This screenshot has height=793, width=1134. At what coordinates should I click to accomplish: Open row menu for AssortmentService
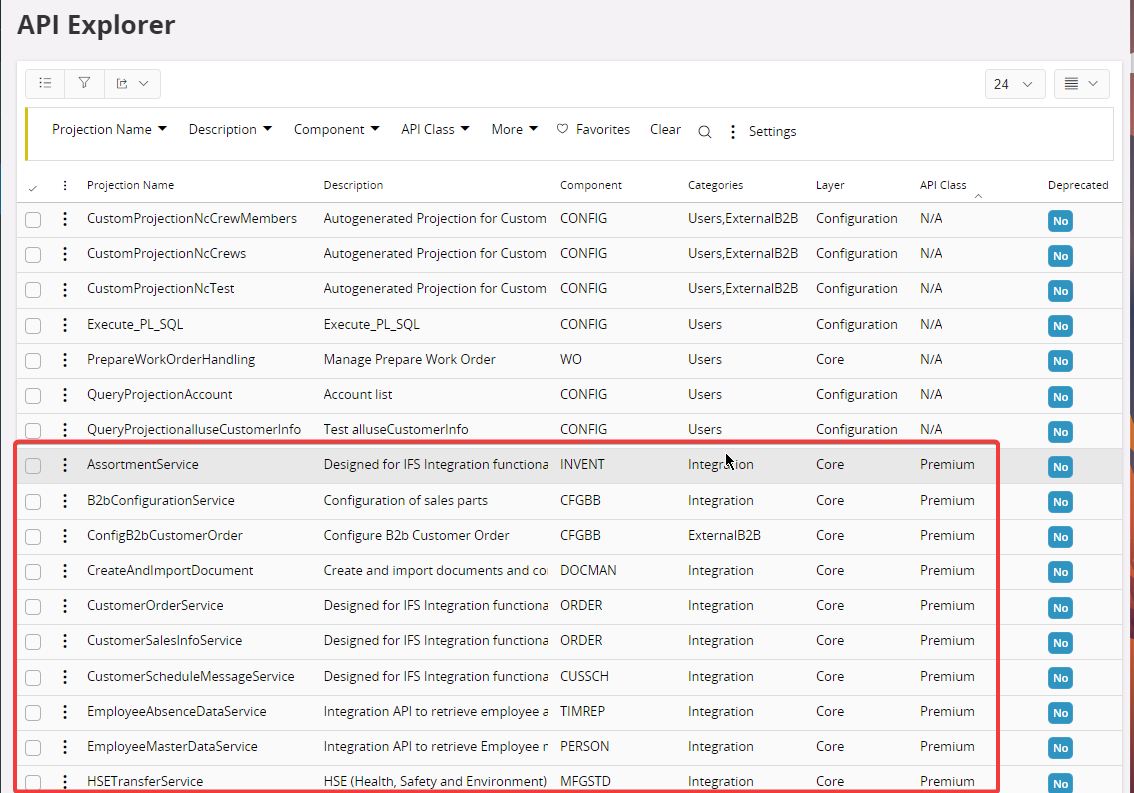point(65,465)
